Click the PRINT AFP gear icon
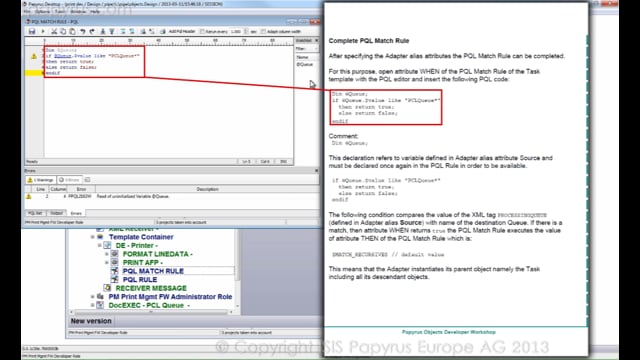The height and width of the screenshot is (360, 640). click(115, 262)
